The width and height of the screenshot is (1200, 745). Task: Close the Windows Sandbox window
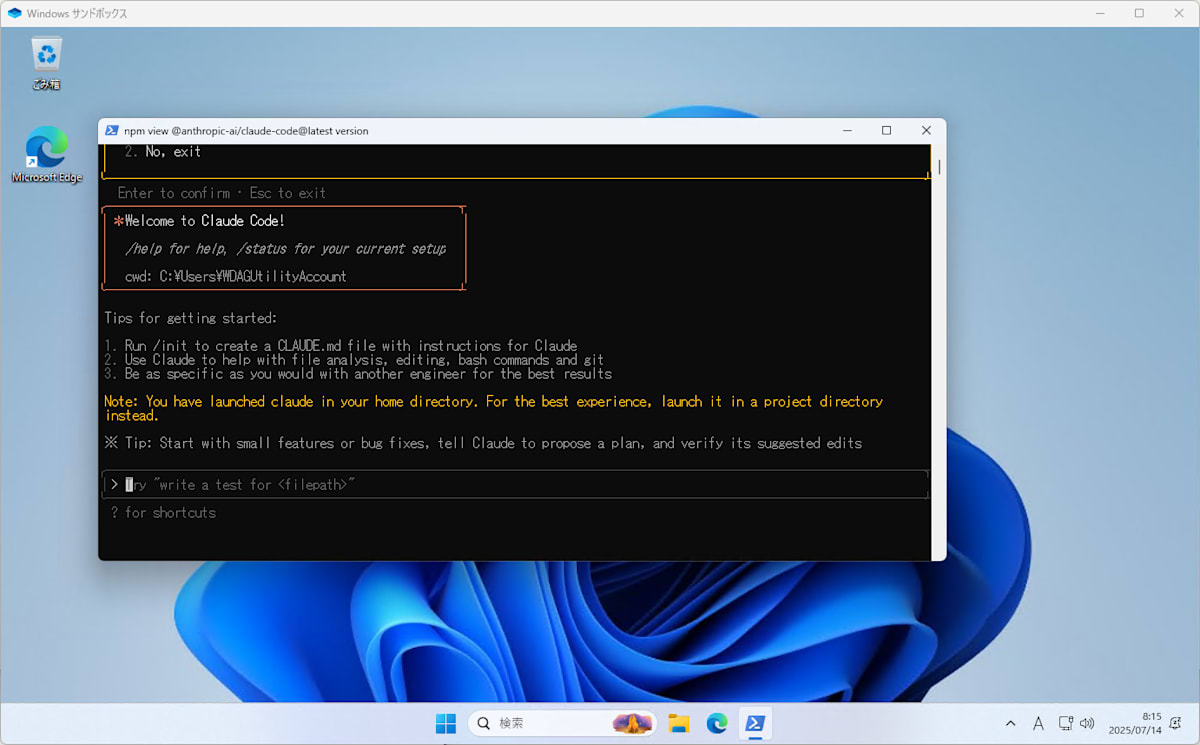point(1180,14)
